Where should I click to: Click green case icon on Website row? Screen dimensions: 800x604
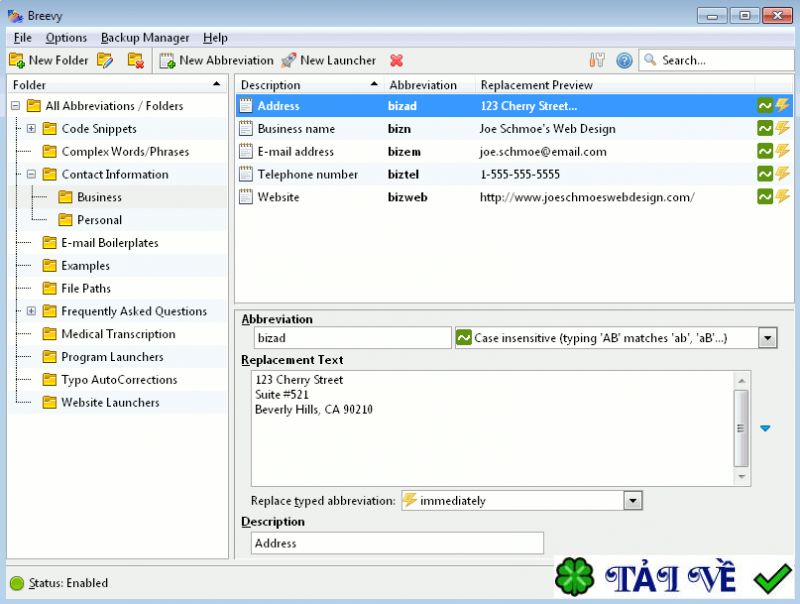tap(765, 197)
